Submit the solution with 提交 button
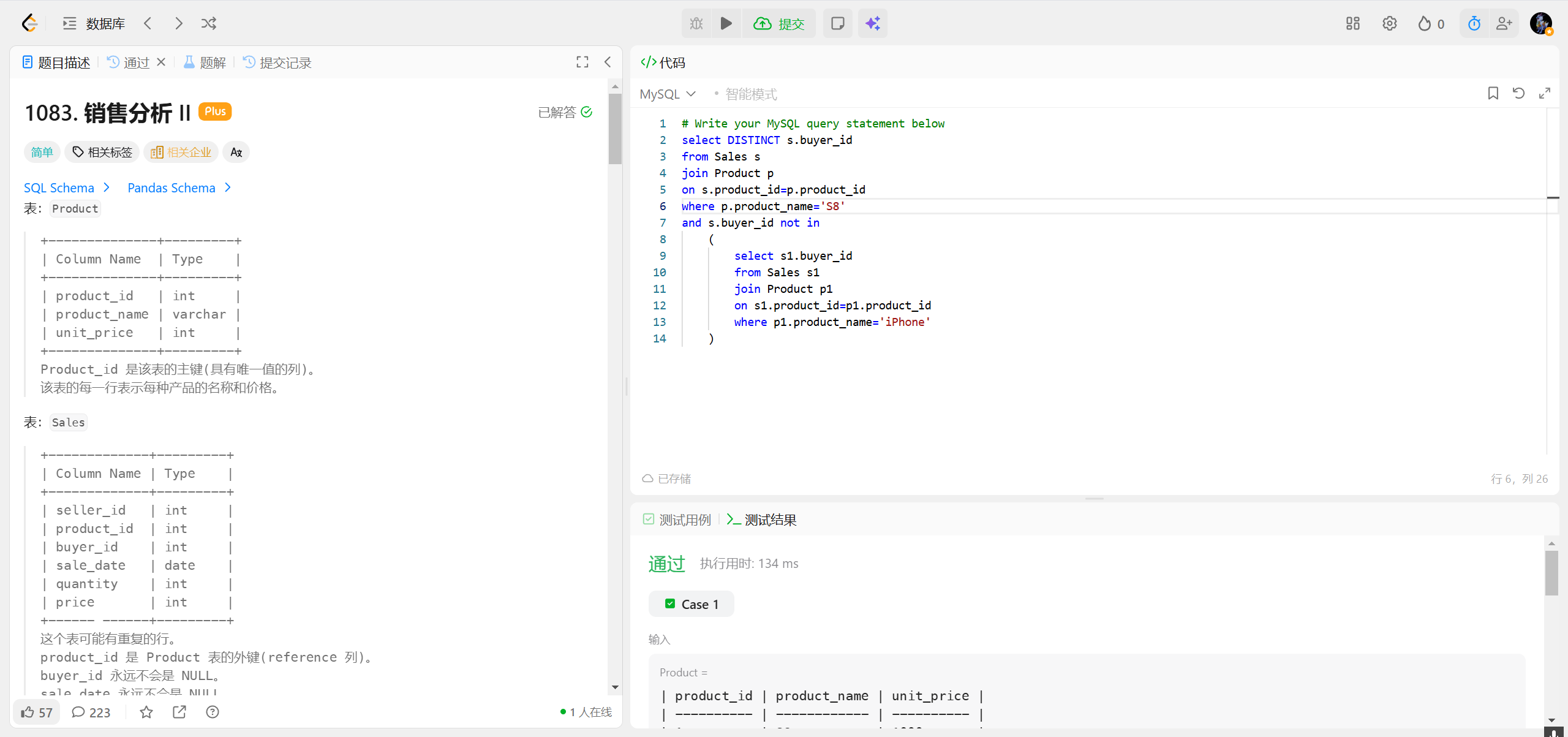 click(x=778, y=23)
